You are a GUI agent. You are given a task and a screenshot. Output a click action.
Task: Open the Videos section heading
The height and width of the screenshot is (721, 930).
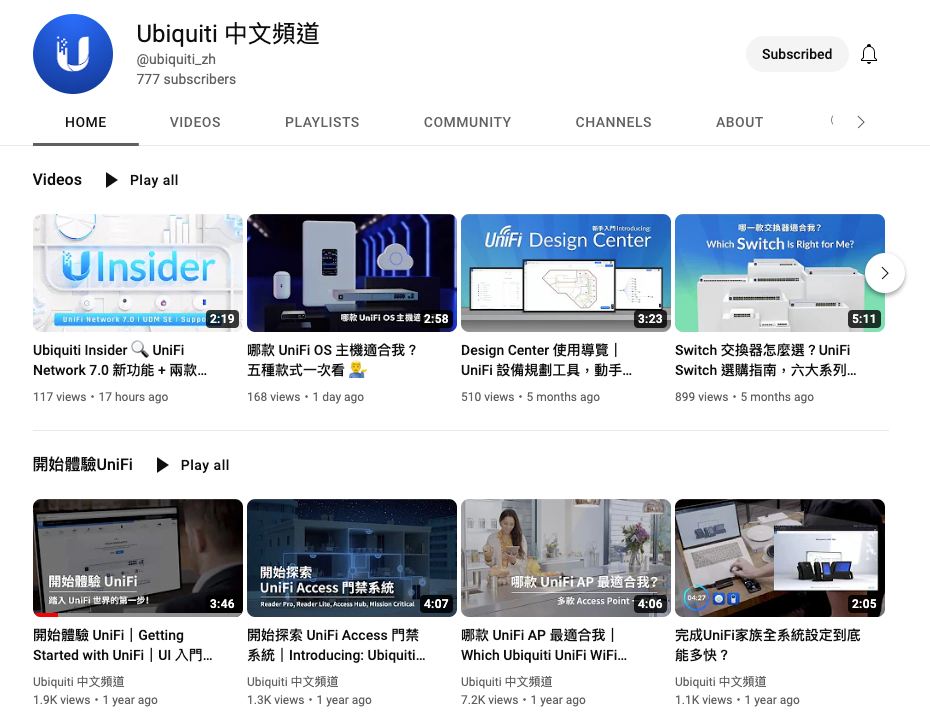[57, 180]
